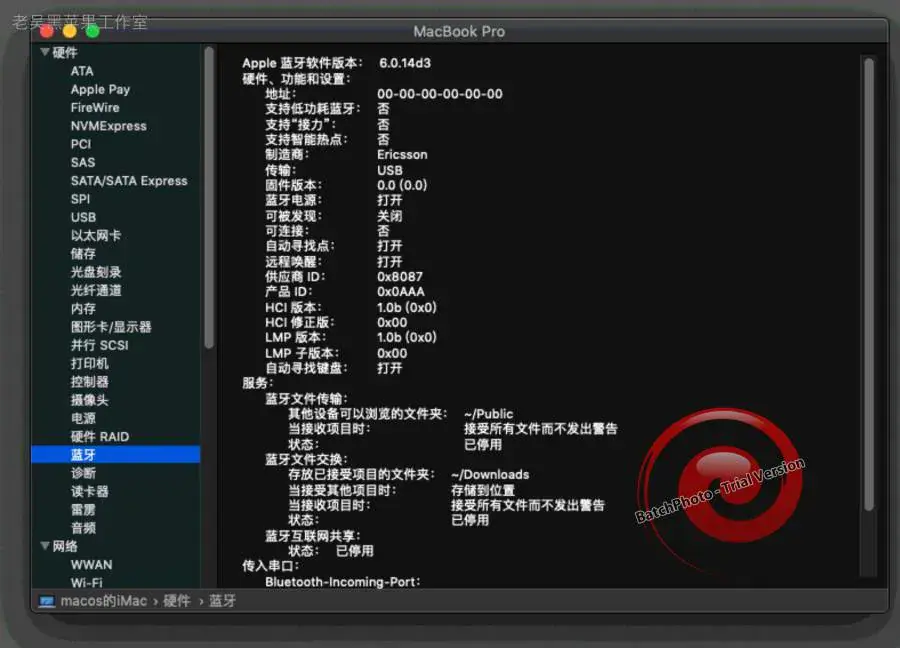The height and width of the screenshot is (648, 900).
Task: Click the green zoom window button
Action: (x=92, y=31)
